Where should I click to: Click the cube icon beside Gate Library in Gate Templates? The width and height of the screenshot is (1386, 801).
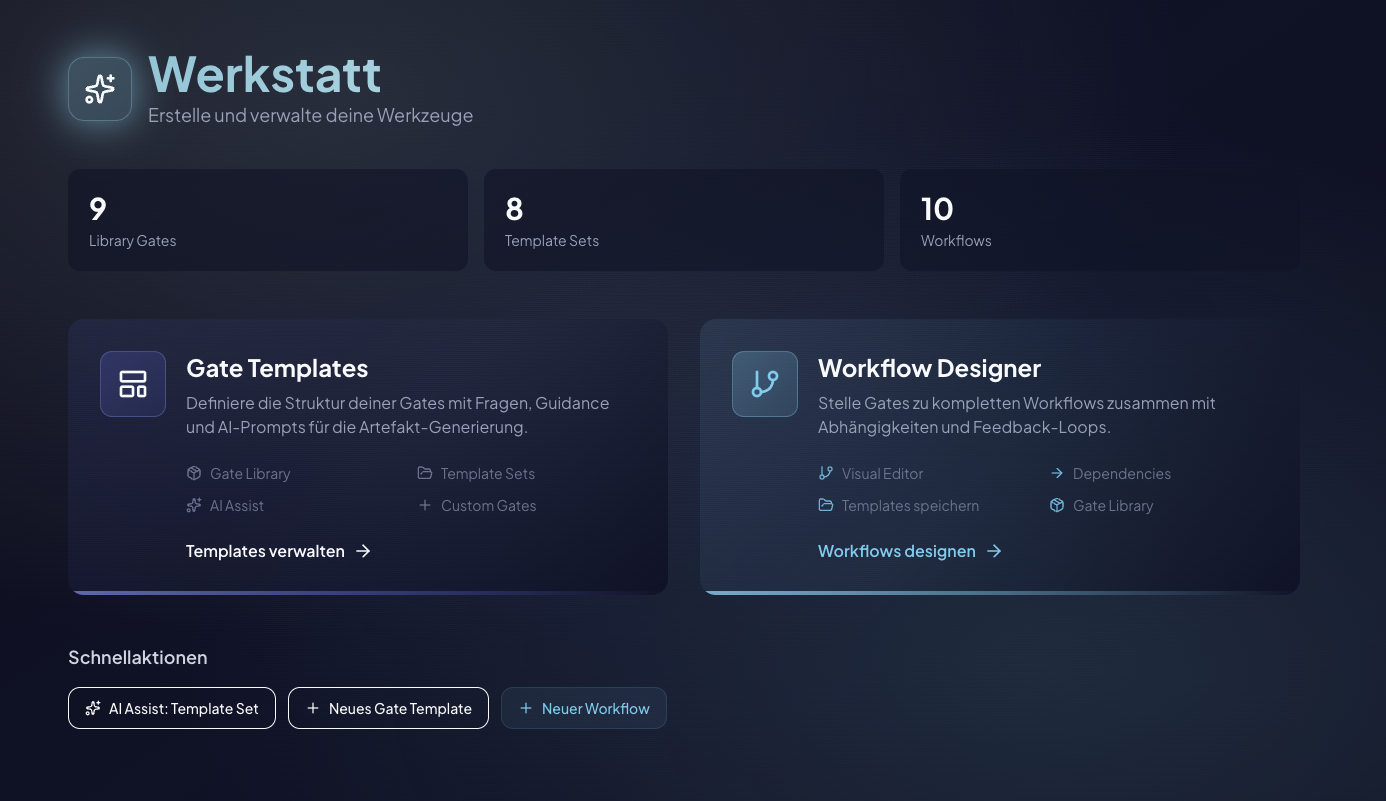[x=194, y=473]
